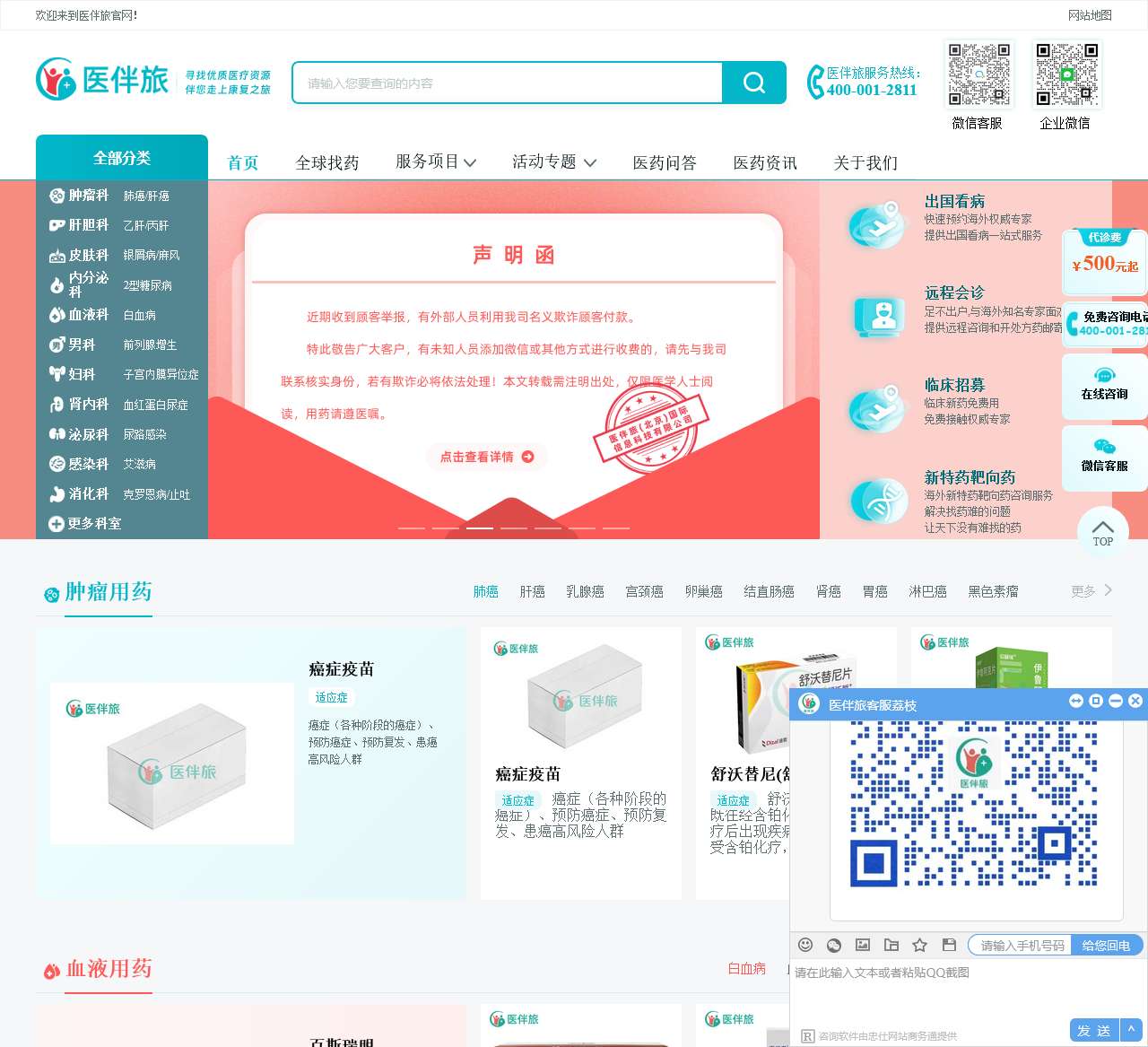Open the send options arrow beside 发送
The height and width of the screenshot is (1047, 1148).
tap(1129, 1031)
